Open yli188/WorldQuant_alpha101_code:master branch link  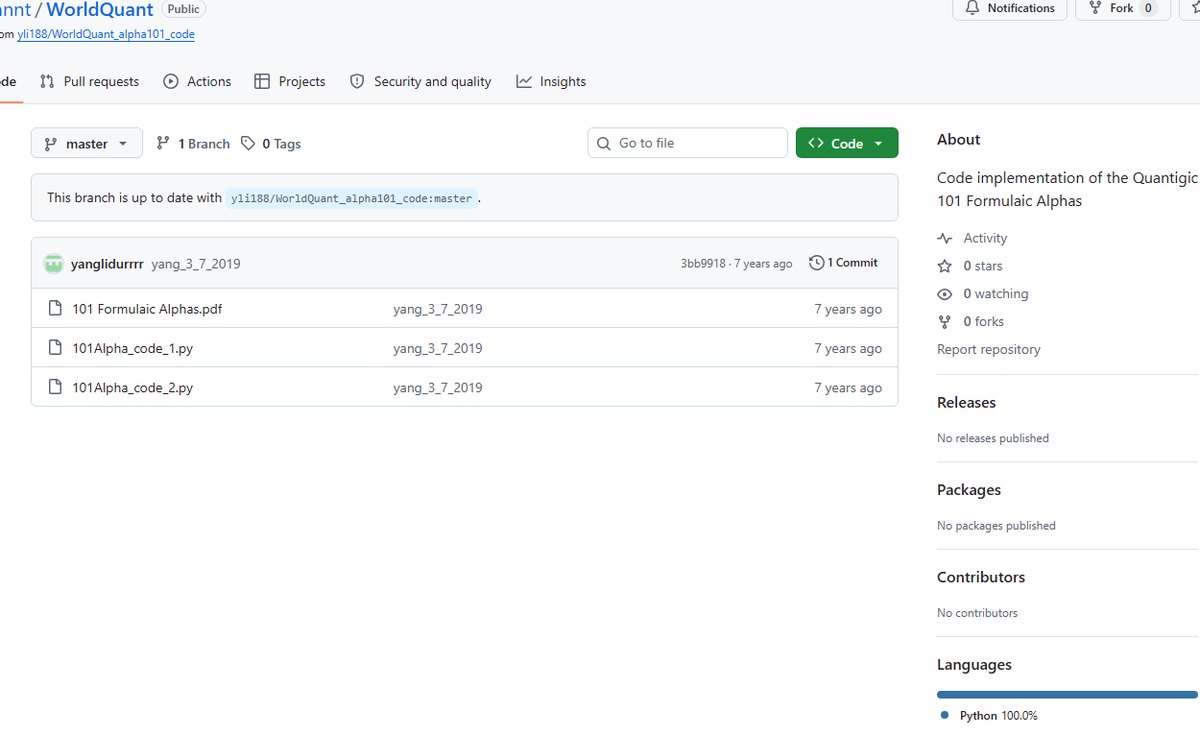click(x=351, y=198)
